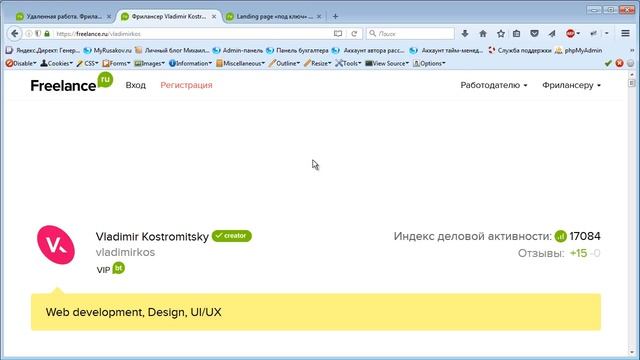Image resolution: width=640 pixels, height=360 pixels.
Task: Reload the page with the refresh button
Action: tap(354, 33)
